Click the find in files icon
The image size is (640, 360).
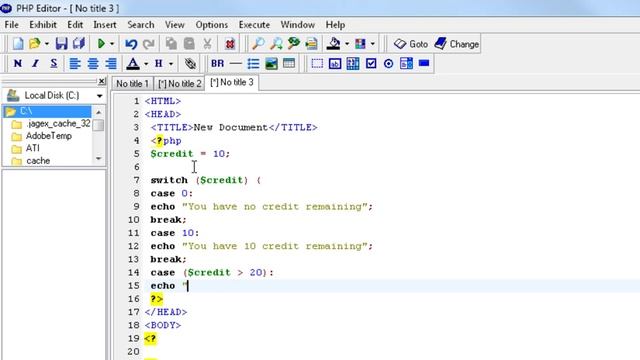pyautogui.click(x=311, y=43)
